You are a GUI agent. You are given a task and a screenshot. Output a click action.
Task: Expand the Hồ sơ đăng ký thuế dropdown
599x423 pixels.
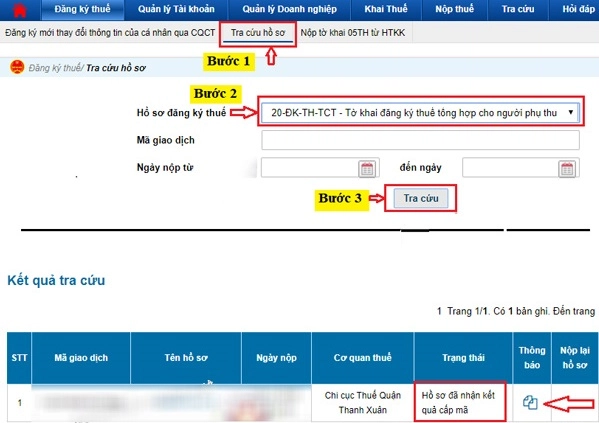pos(420,113)
